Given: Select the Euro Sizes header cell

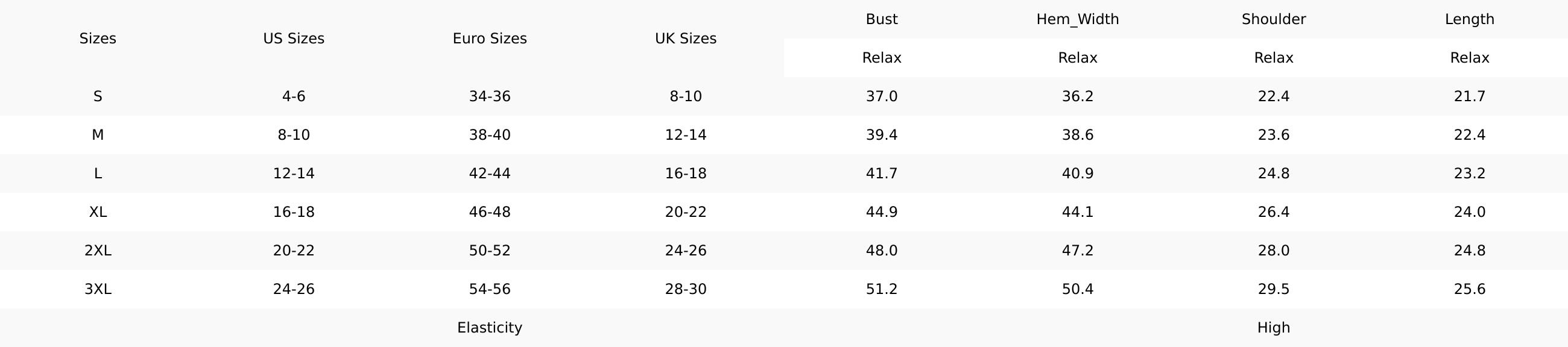Looking at the screenshot, I should 489,39.
